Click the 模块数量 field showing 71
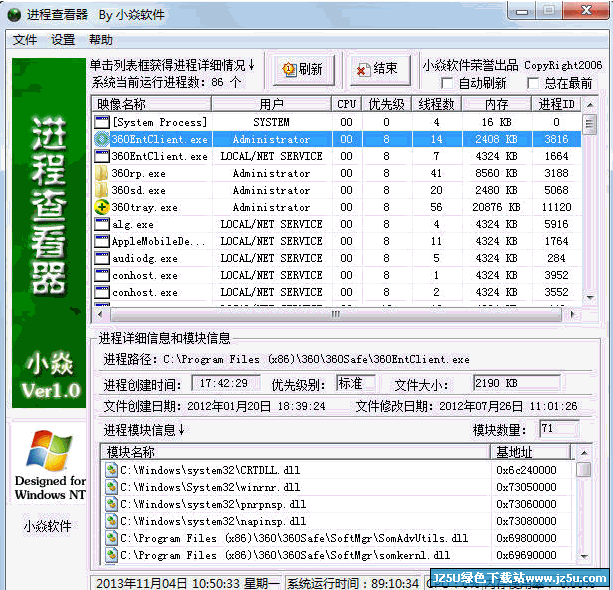Screen dimensions: 613x590 click(559, 429)
